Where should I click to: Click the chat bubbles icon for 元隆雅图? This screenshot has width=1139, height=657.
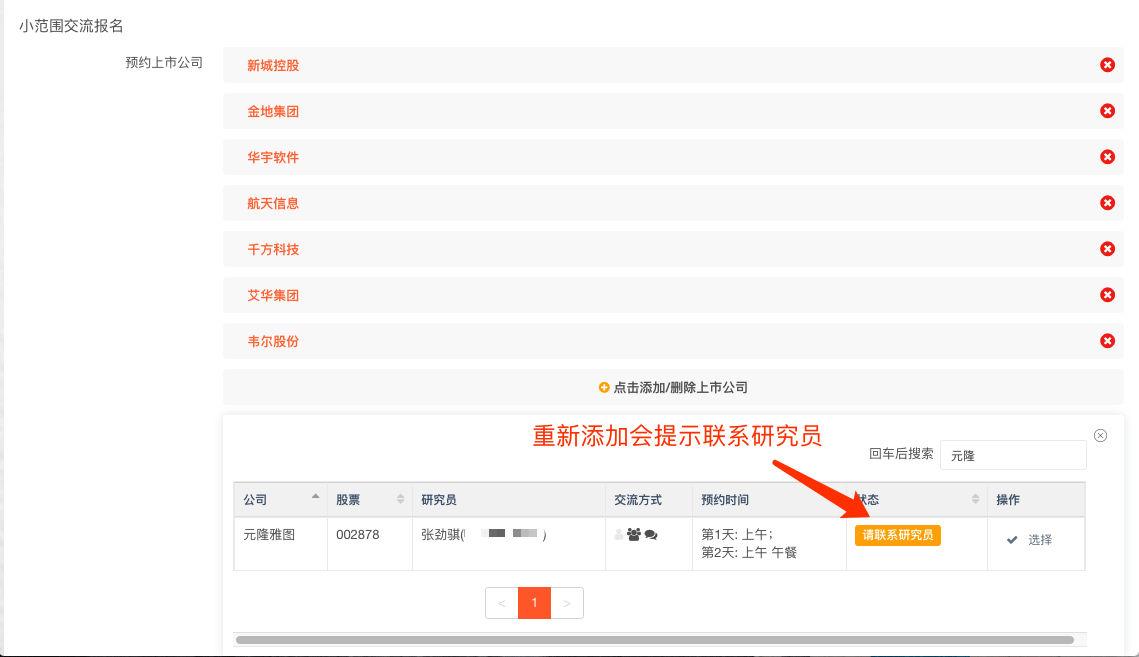tap(651, 535)
